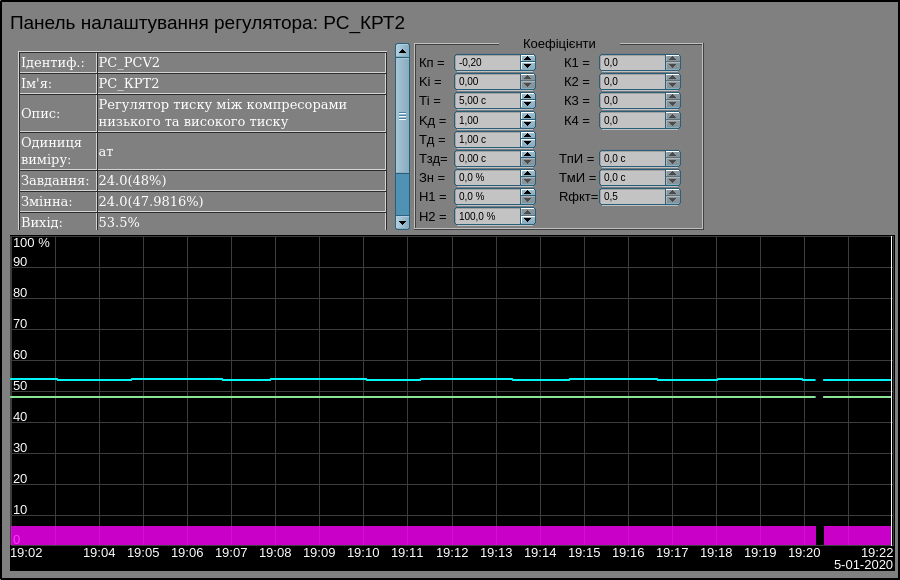Screen dimensions: 900x580
Task: Select the К1 coefficient input field
Action: tap(632, 62)
